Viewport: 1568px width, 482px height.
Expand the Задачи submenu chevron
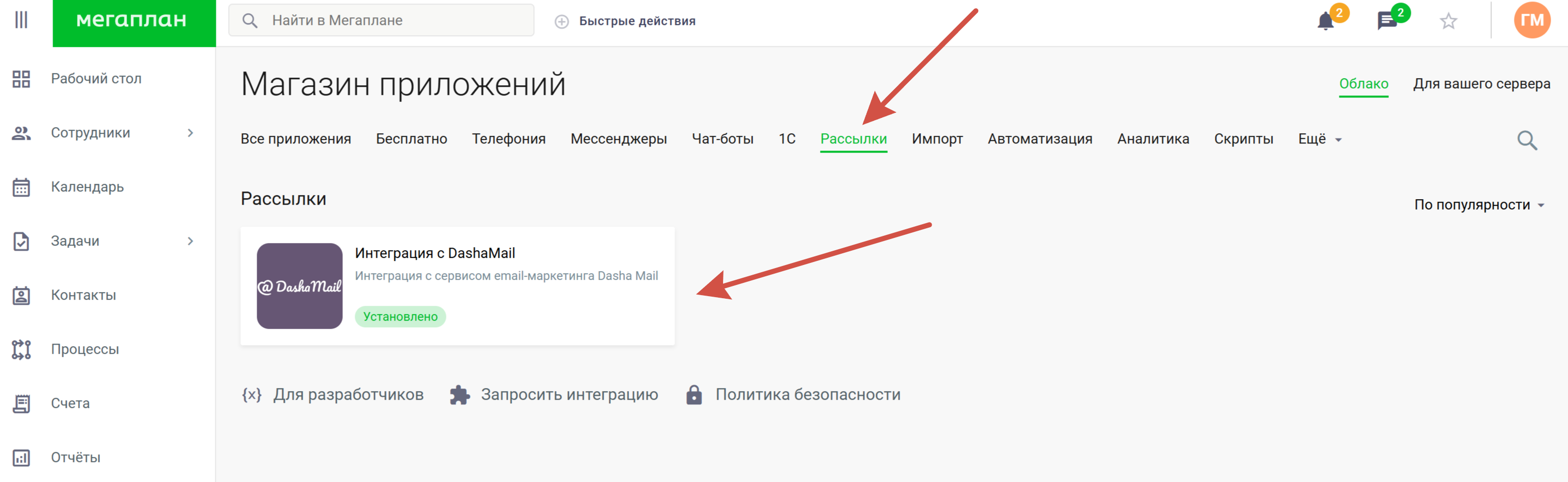click(x=190, y=242)
